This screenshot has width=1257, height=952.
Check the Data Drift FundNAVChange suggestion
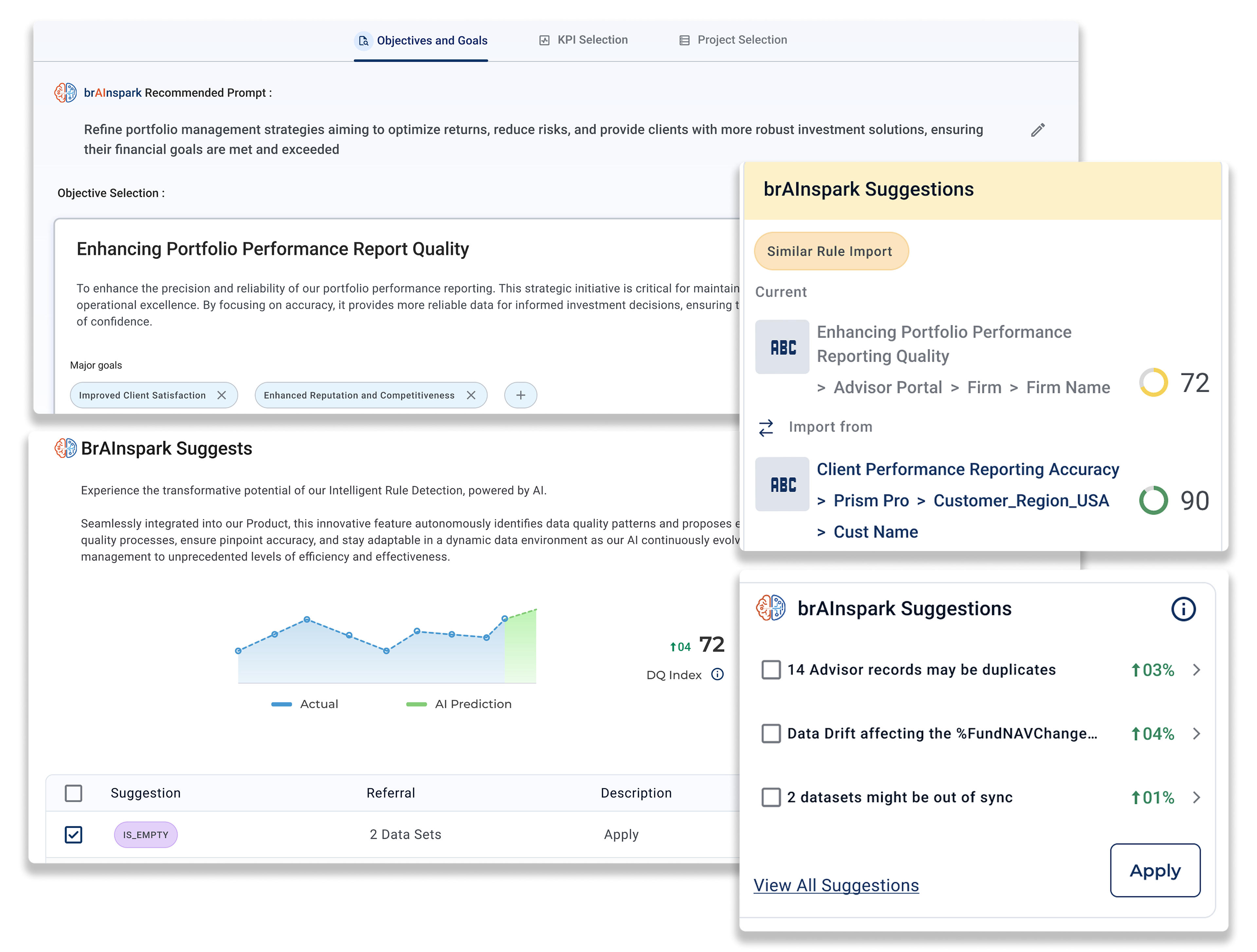(771, 733)
